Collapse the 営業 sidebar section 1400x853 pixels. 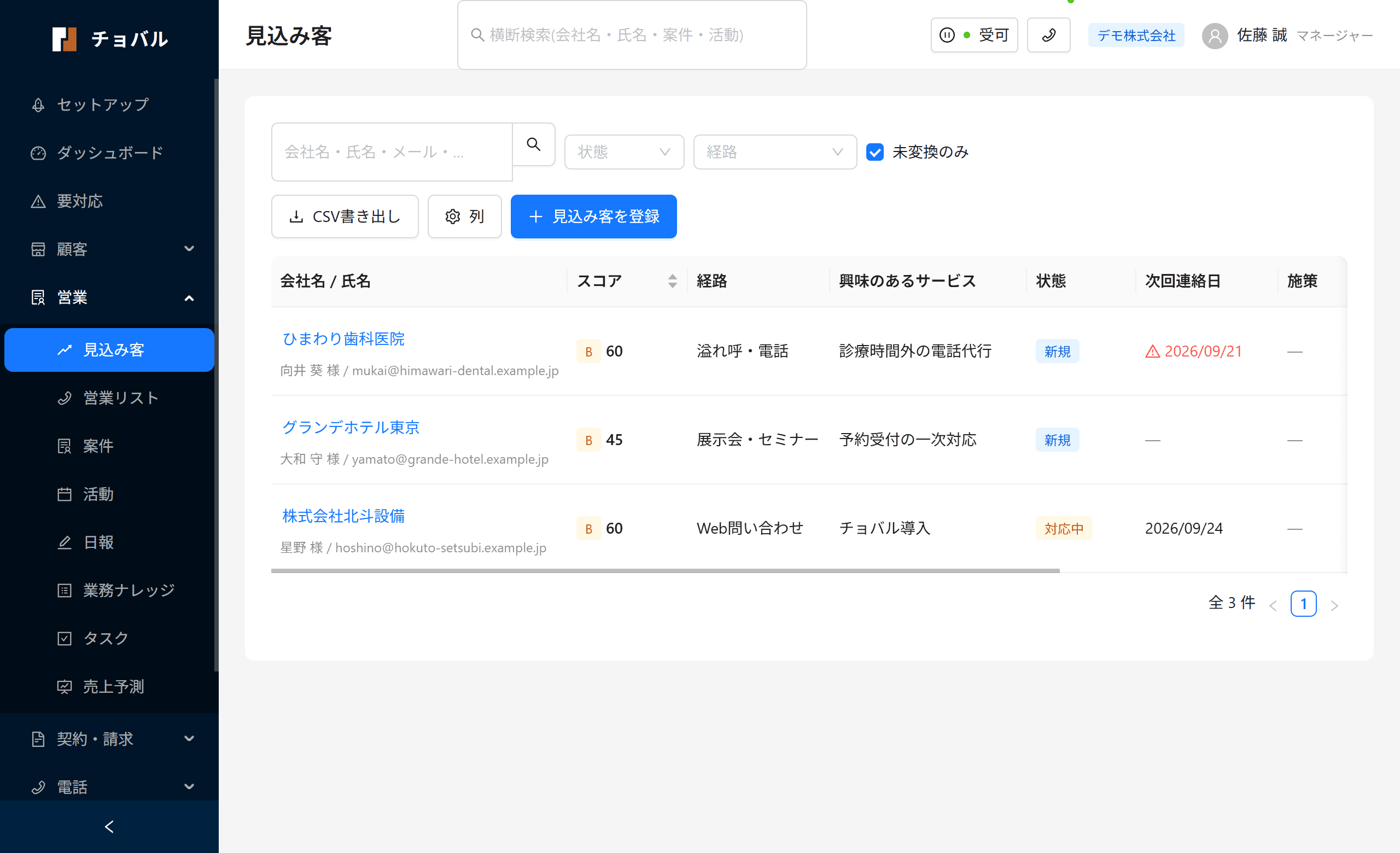[109, 297]
